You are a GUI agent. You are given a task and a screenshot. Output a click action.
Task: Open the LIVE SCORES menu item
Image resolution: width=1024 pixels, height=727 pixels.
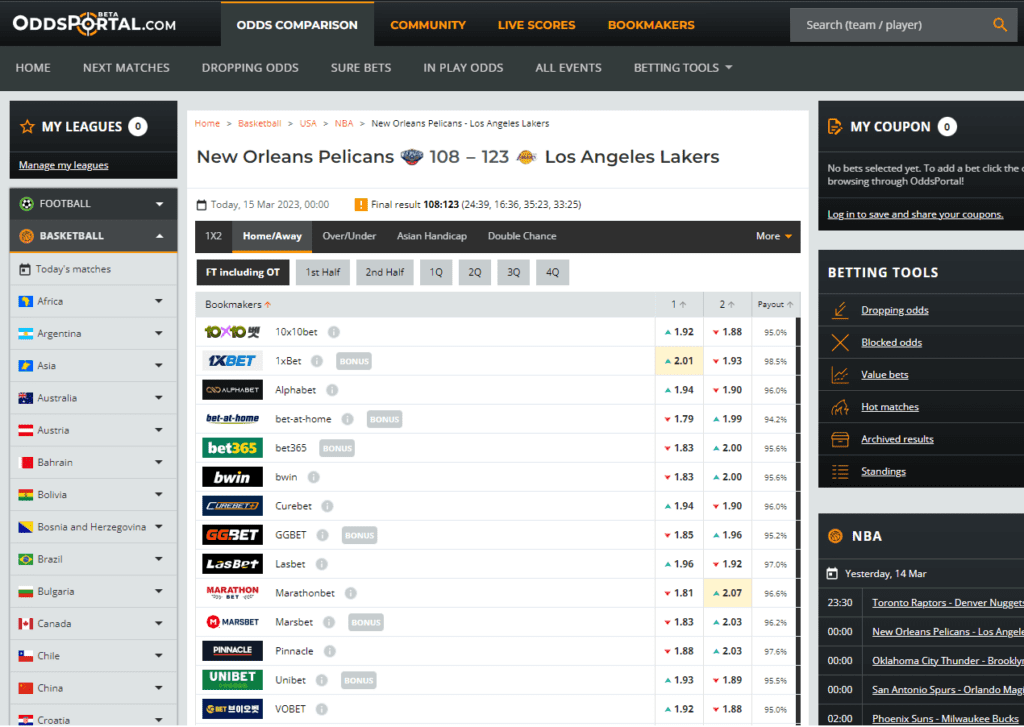(536, 24)
